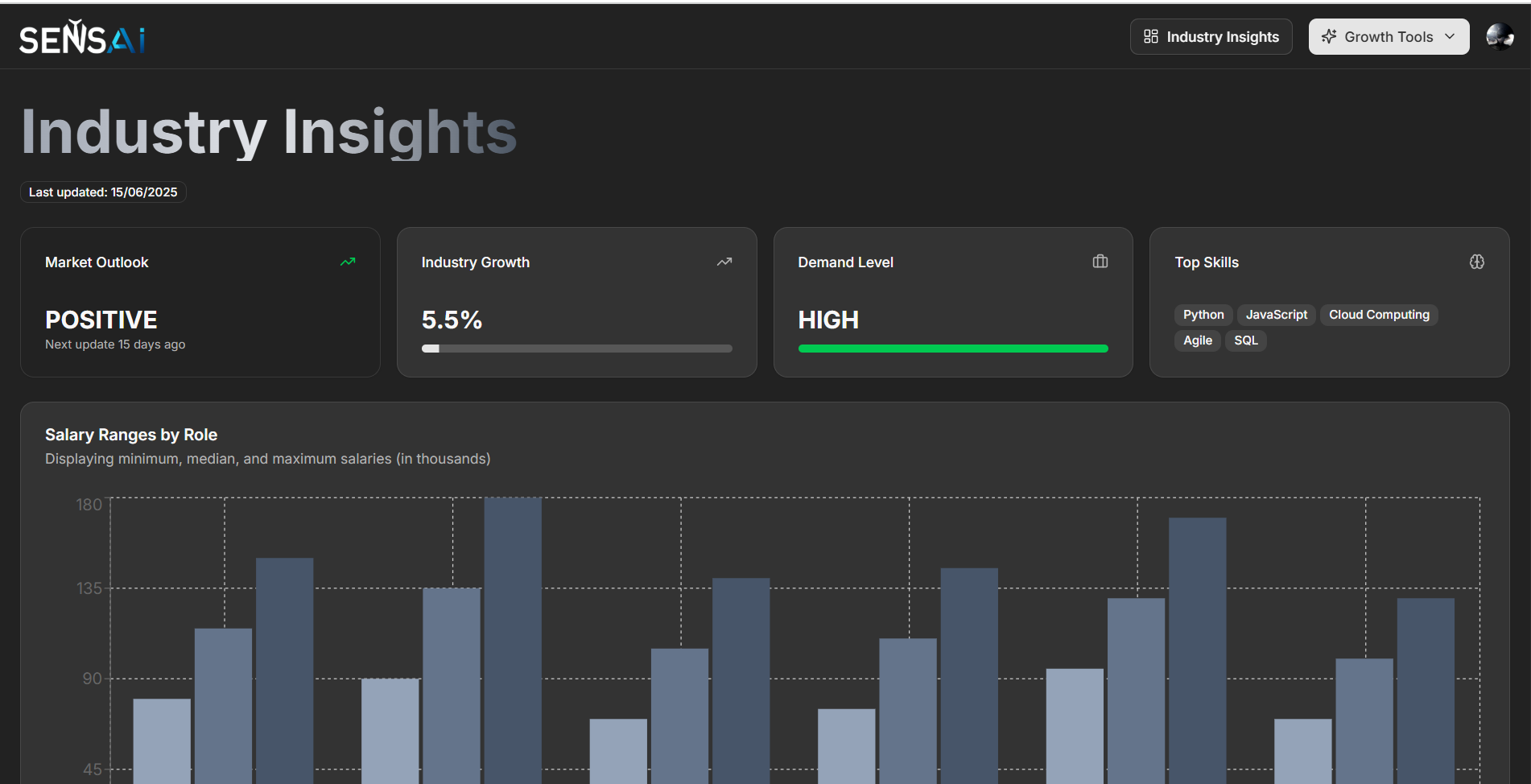Click the green Demand Level bar
The width and height of the screenshot is (1531, 784).
953,349
